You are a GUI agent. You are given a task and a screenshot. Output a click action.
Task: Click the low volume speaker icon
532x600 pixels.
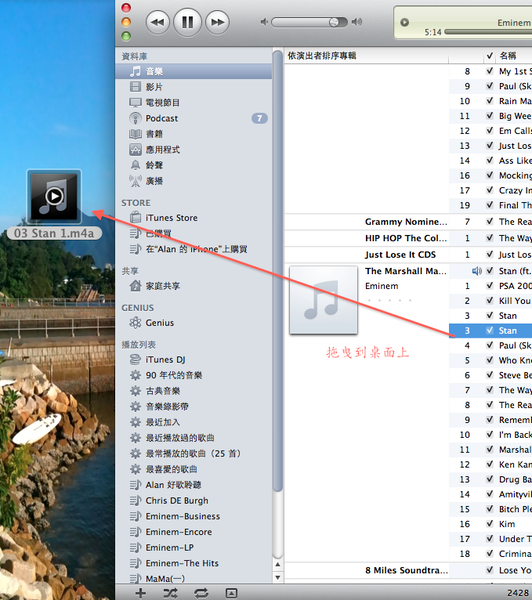tap(264, 22)
